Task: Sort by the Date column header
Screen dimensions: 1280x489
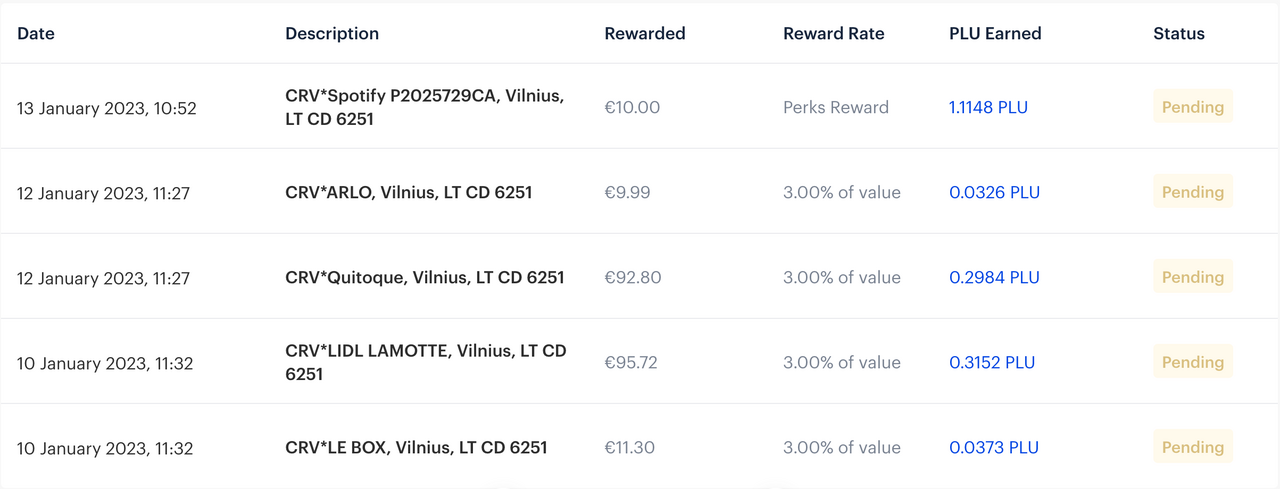Action: tap(36, 33)
